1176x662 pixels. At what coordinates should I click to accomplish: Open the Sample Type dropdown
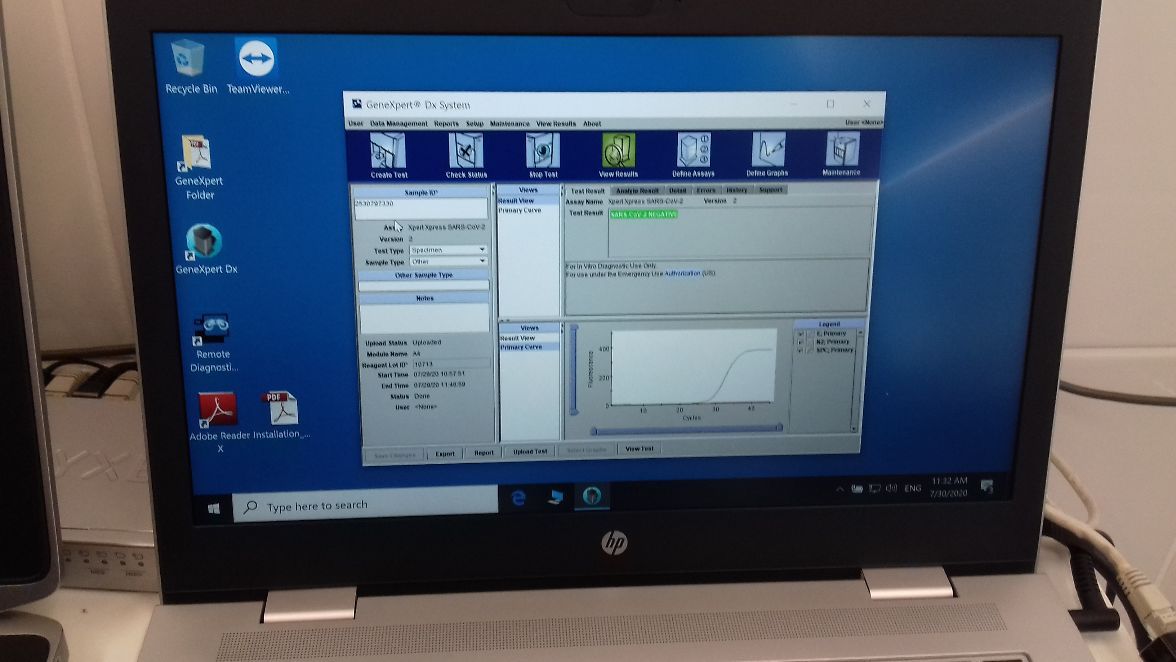pyautogui.click(x=448, y=262)
